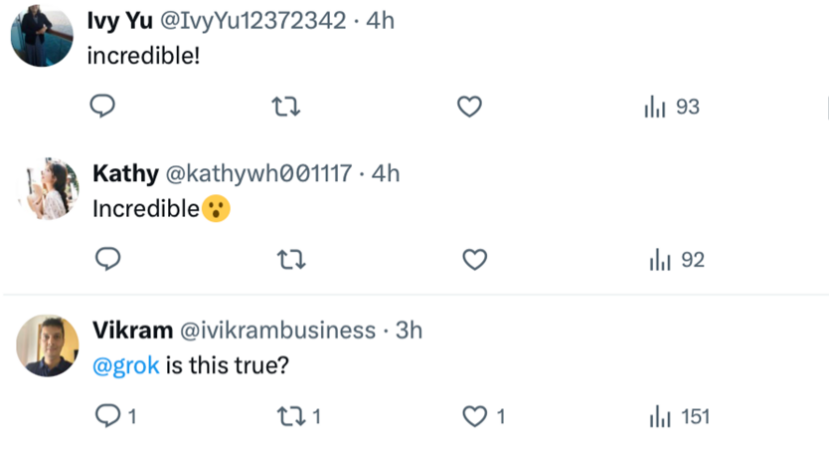
Task: Open Ivy Yu's profile picture
Action: pyautogui.click(x=42, y=36)
